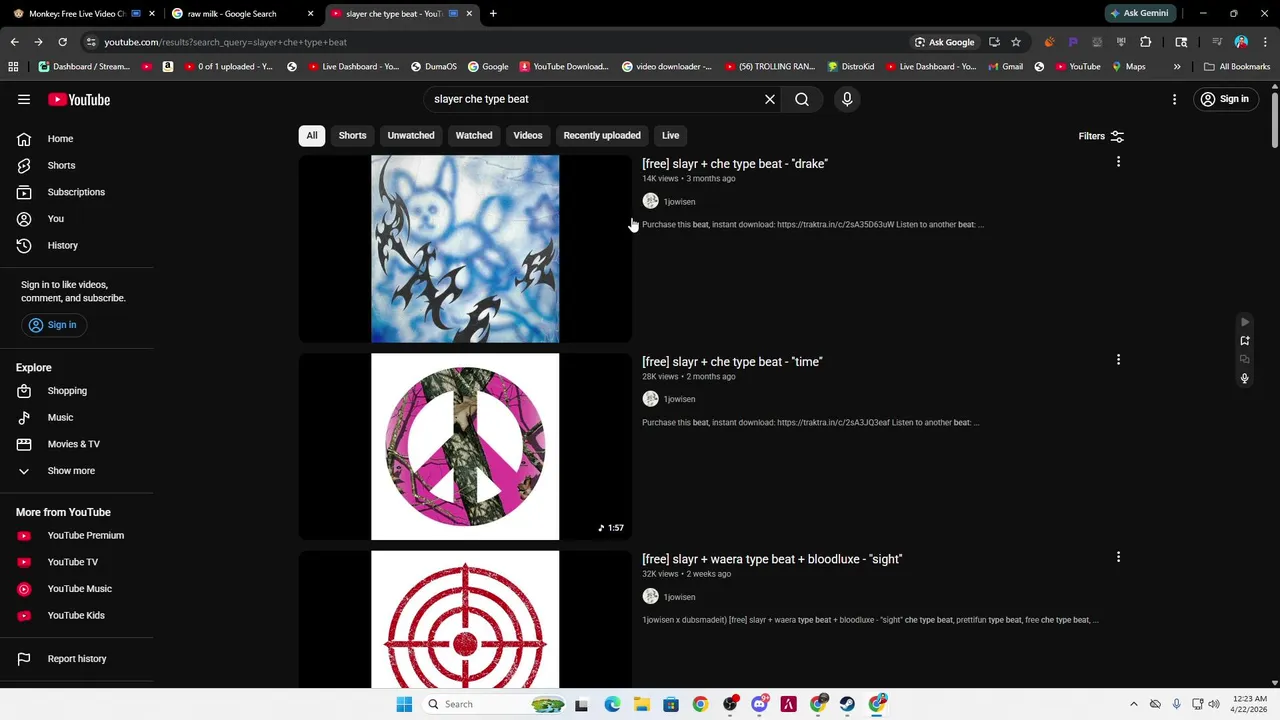Switch to the raw milk Google Search tab
The height and width of the screenshot is (720, 1280).
tap(241, 14)
